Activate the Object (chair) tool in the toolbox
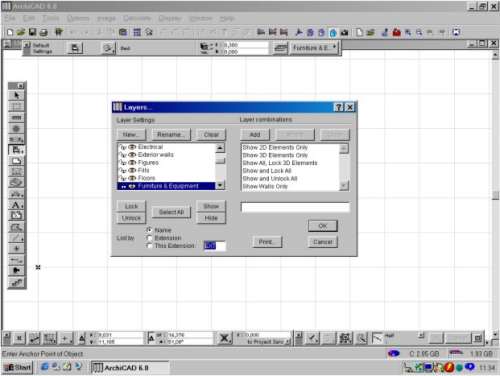500x376 pixels. point(16,150)
